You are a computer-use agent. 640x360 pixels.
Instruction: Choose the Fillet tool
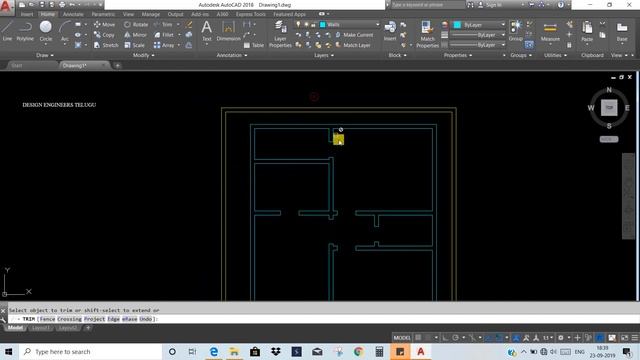(164, 35)
